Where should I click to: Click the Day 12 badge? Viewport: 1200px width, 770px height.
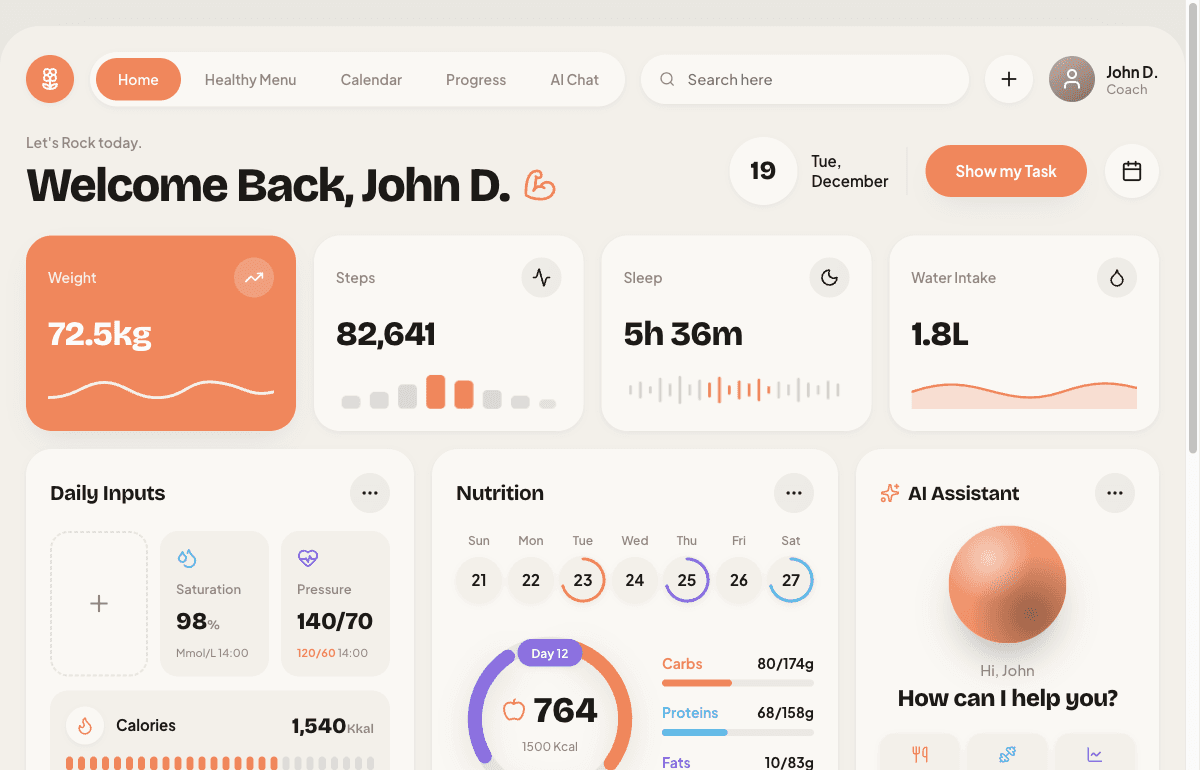click(x=550, y=653)
